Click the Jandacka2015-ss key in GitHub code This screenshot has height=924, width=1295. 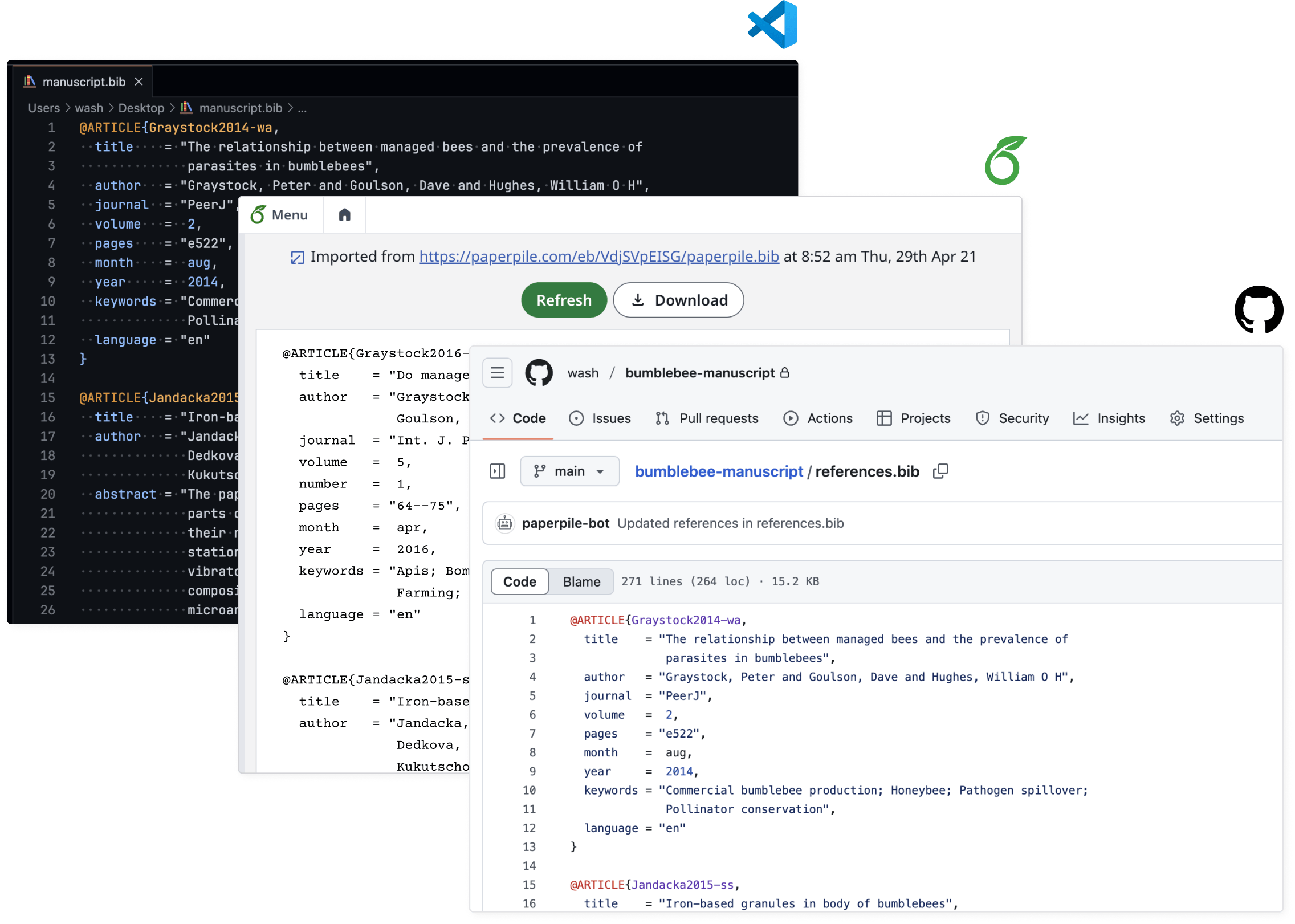pyautogui.click(x=682, y=885)
